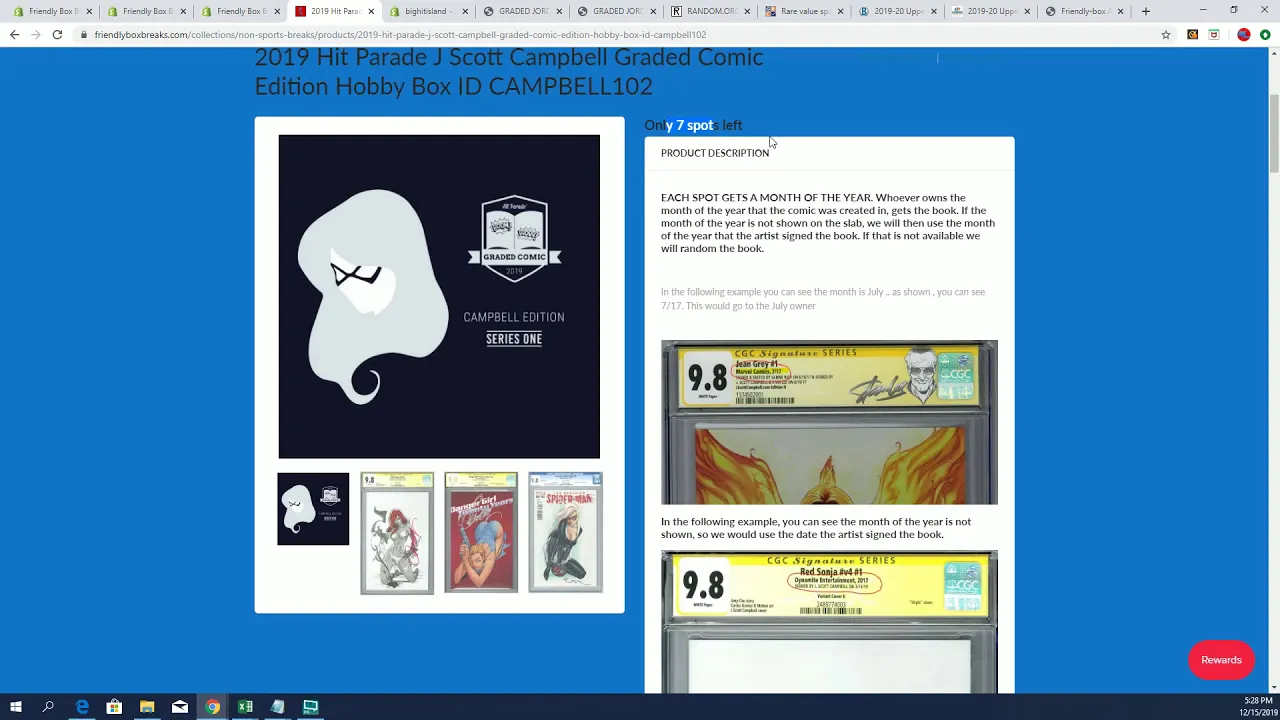Click the Red Sonja CGC slab example image
The image size is (1280, 720).
pos(829,621)
